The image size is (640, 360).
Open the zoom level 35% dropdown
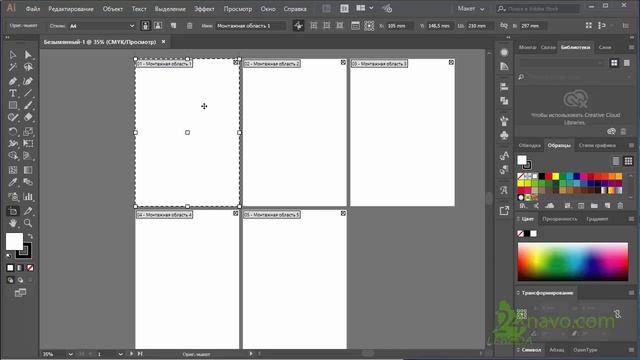[70, 354]
